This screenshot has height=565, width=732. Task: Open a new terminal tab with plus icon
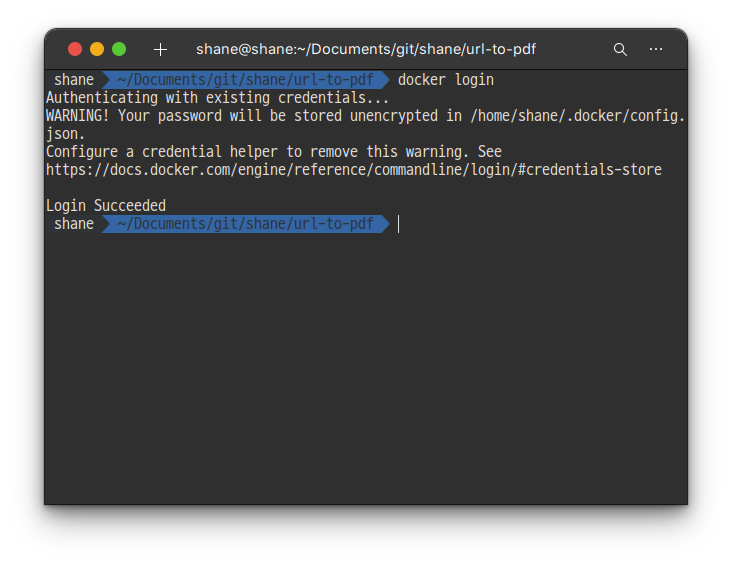pos(160,49)
